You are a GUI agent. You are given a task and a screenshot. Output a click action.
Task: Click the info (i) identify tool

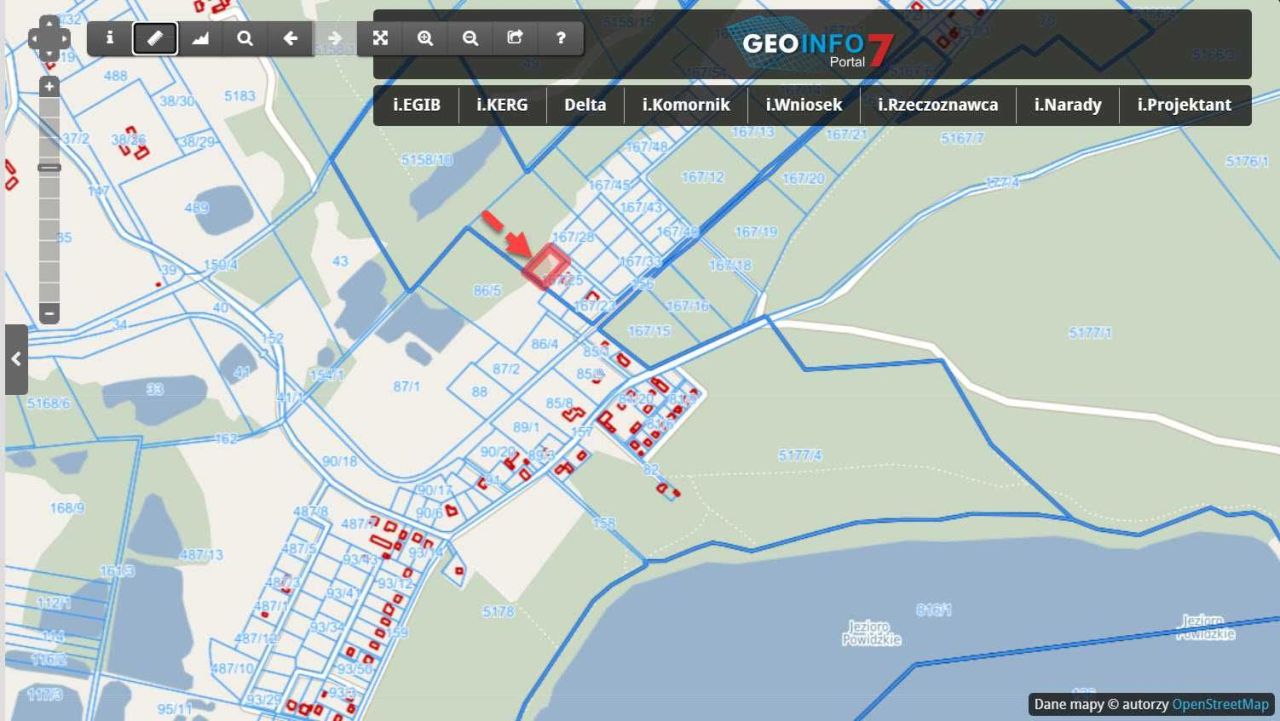coord(110,38)
